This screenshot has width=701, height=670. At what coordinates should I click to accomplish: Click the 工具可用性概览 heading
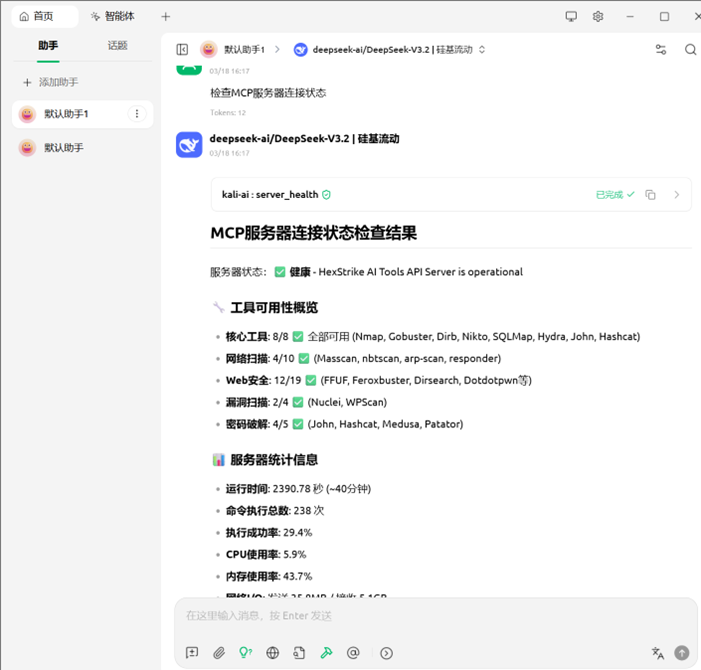point(274,308)
